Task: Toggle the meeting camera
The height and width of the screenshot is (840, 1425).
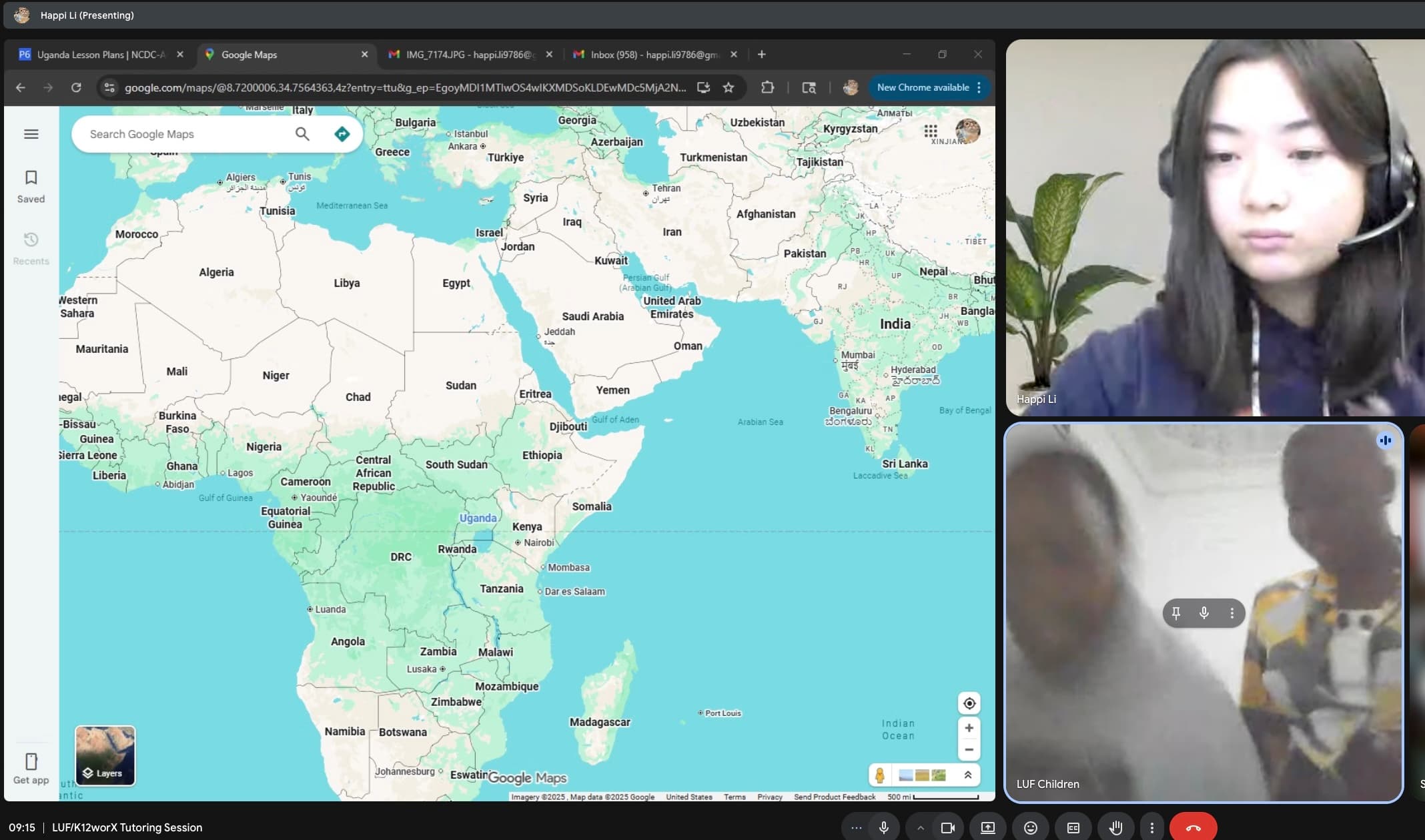Action: 947,827
